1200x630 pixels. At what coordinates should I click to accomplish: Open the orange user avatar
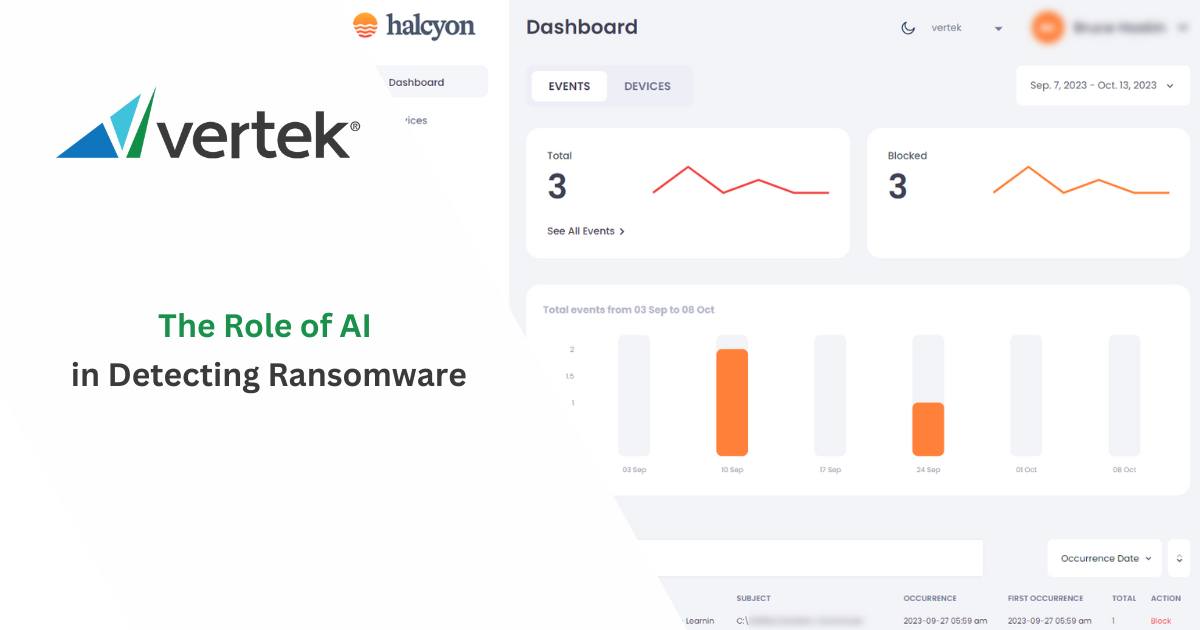1048,28
